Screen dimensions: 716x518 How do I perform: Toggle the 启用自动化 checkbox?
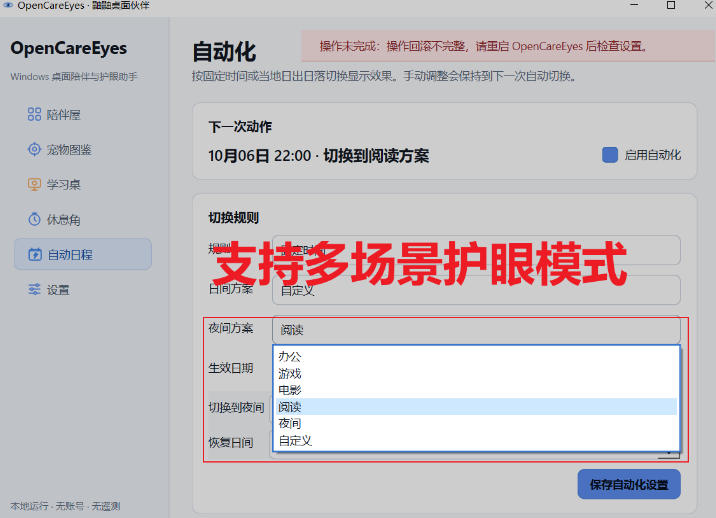pos(610,155)
